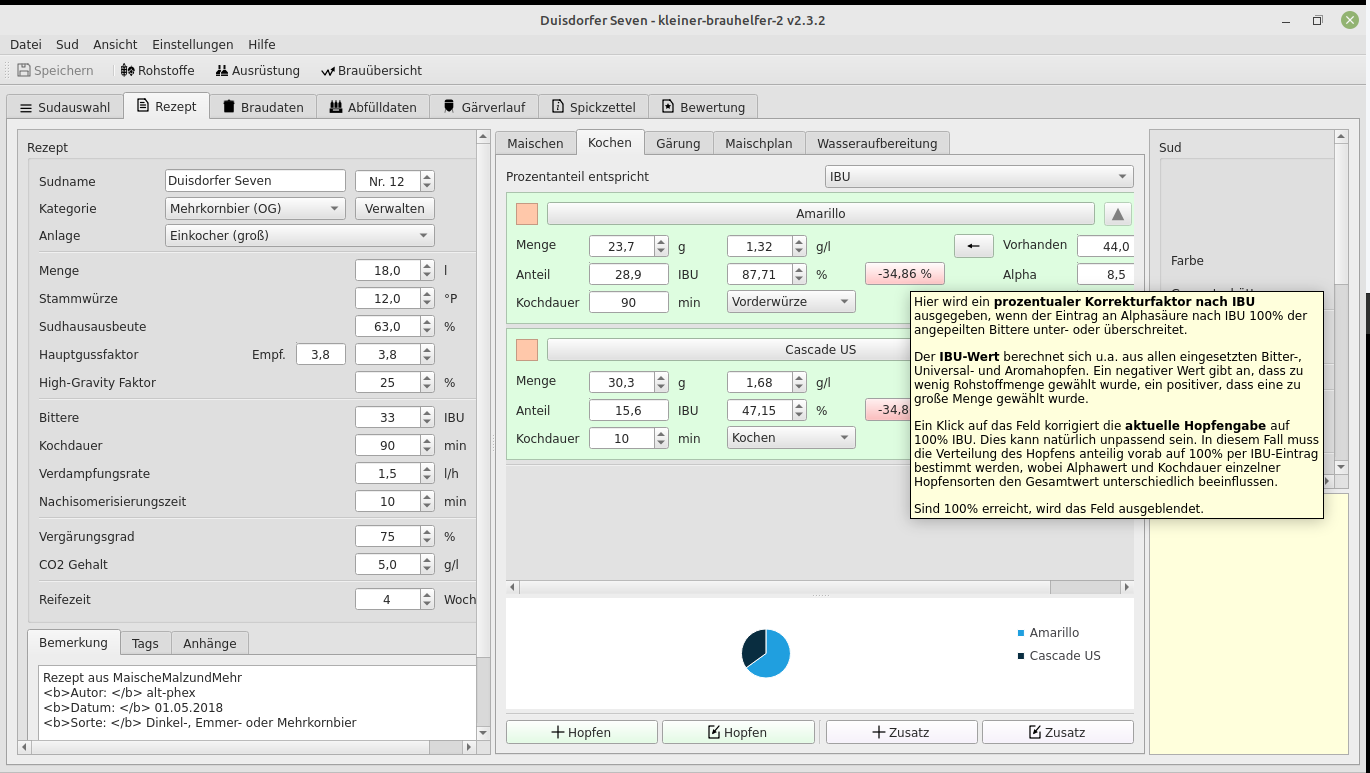Open the Ansicht menu
1370x773 pixels.
[x=115, y=44]
